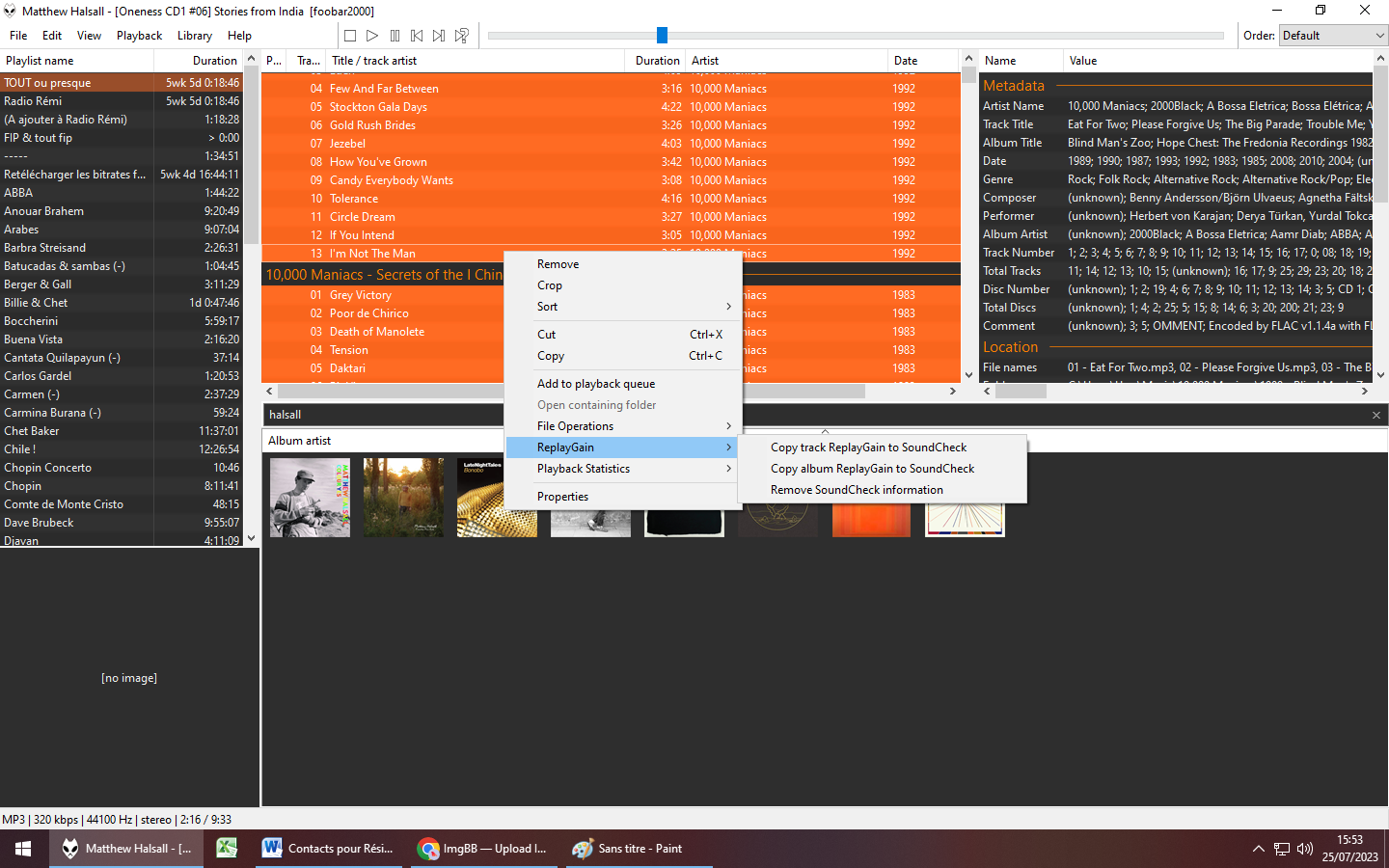Viewport: 1389px width, 868px height.
Task: Skip to next track with toolbar icon
Action: pos(439,36)
